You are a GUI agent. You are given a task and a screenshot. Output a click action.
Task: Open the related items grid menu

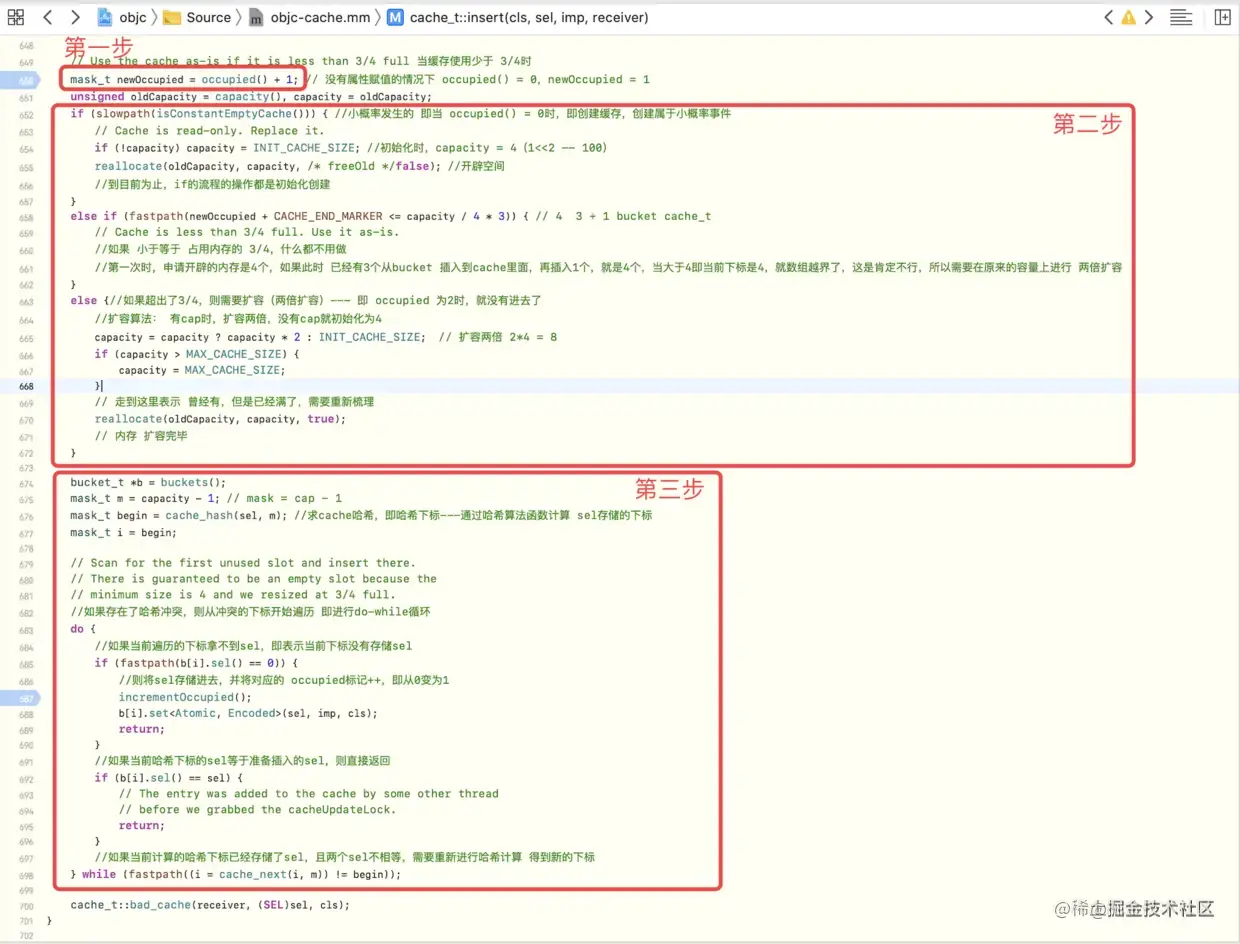(16, 17)
